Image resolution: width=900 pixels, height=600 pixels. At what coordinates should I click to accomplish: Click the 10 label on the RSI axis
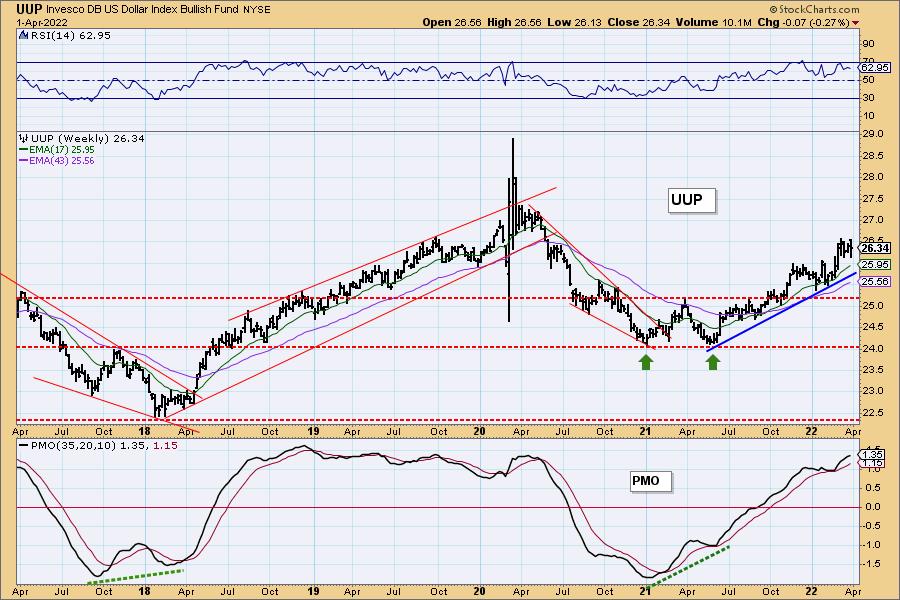tap(868, 116)
